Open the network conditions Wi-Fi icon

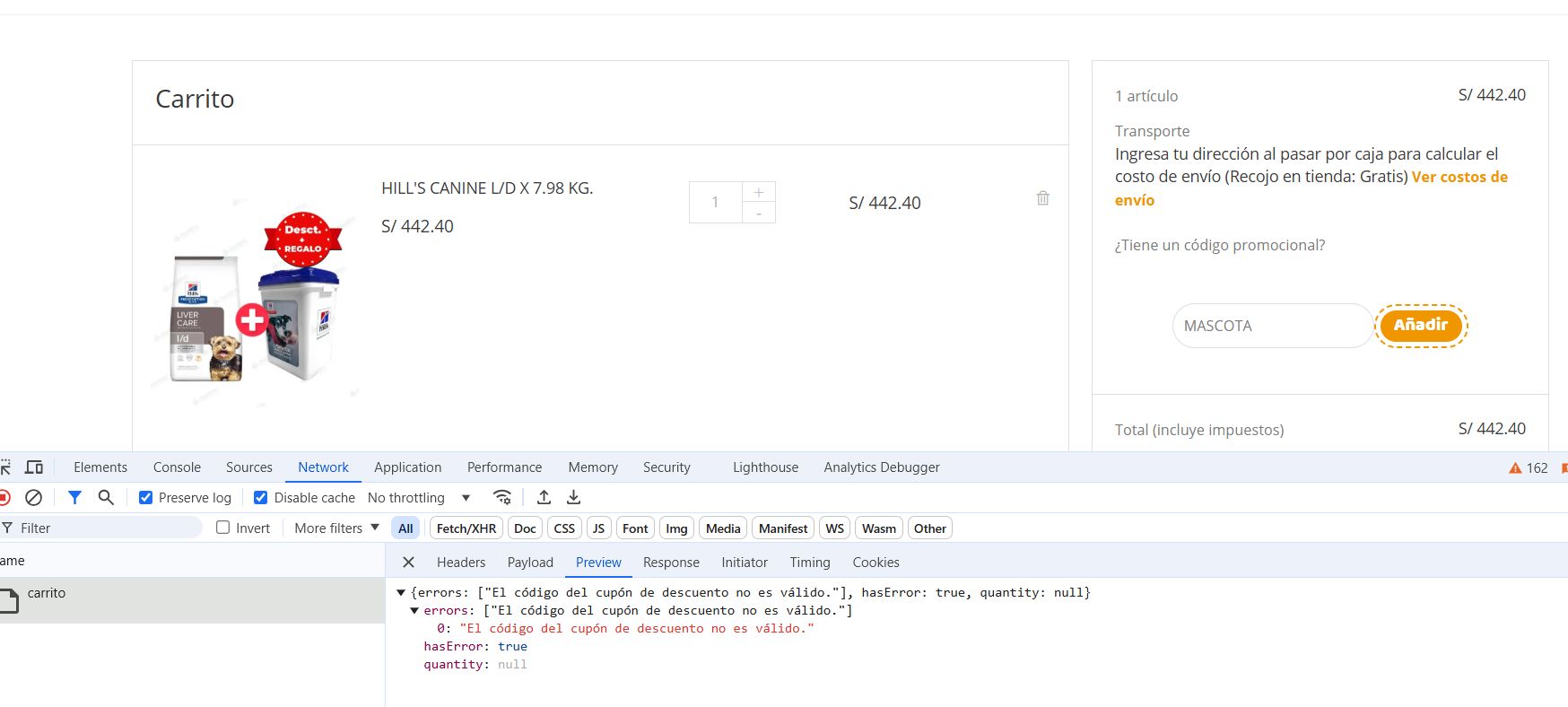[502, 497]
